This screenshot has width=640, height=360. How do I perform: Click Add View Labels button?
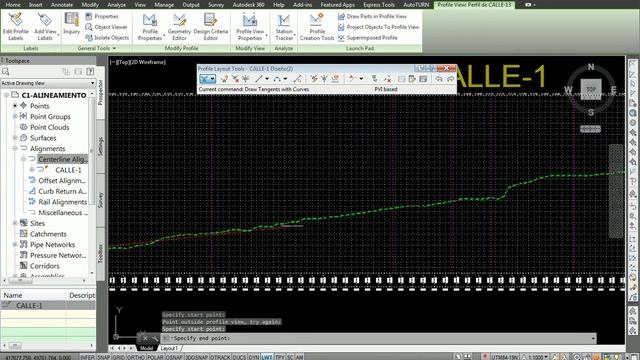pyautogui.click(x=45, y=26)
